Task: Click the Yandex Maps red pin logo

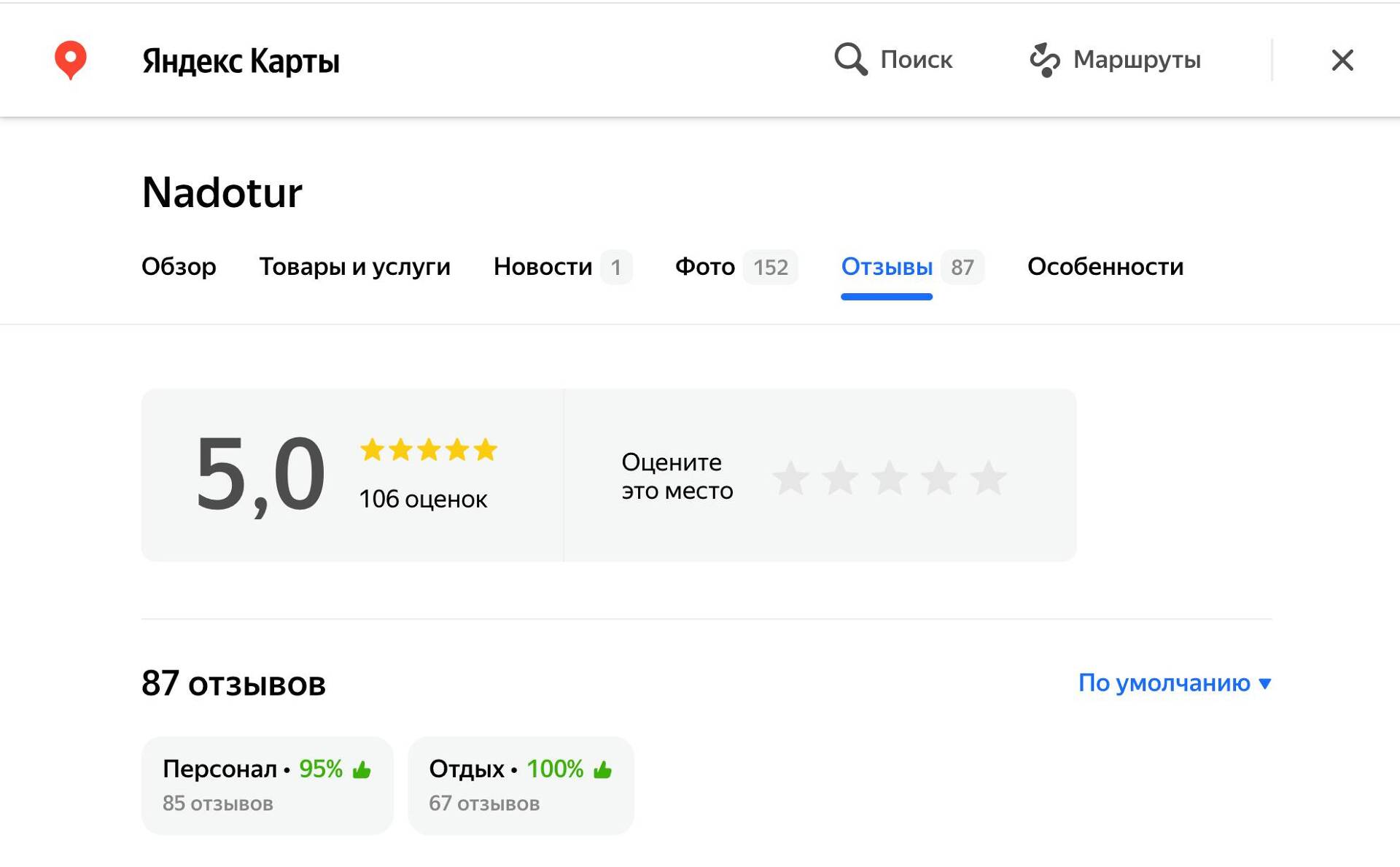Action: [70, 59]
